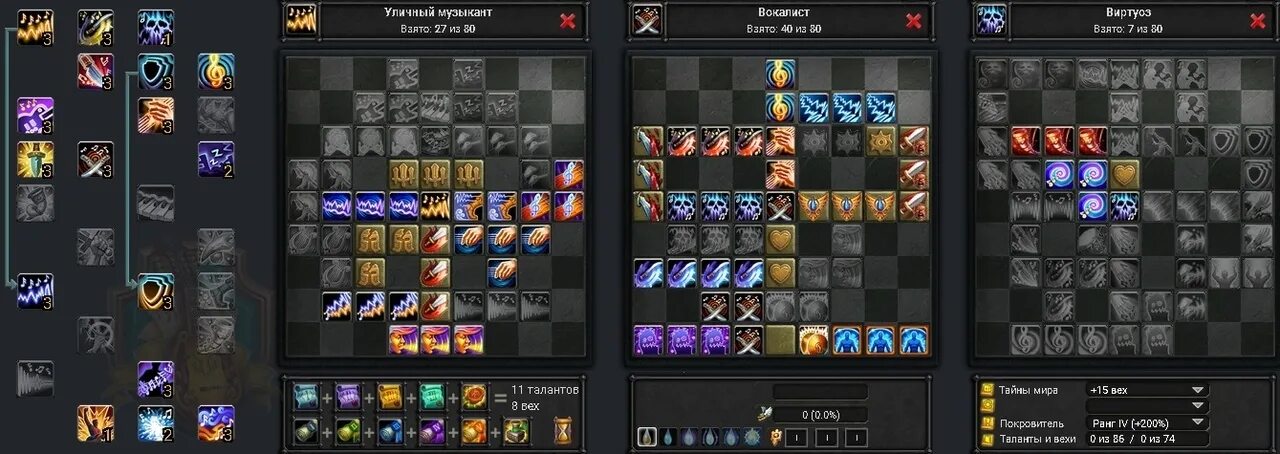Click the heart talent in Виртуоз grid
The width and height of the screenshot is (1280, 454).
coord(1126,174)
